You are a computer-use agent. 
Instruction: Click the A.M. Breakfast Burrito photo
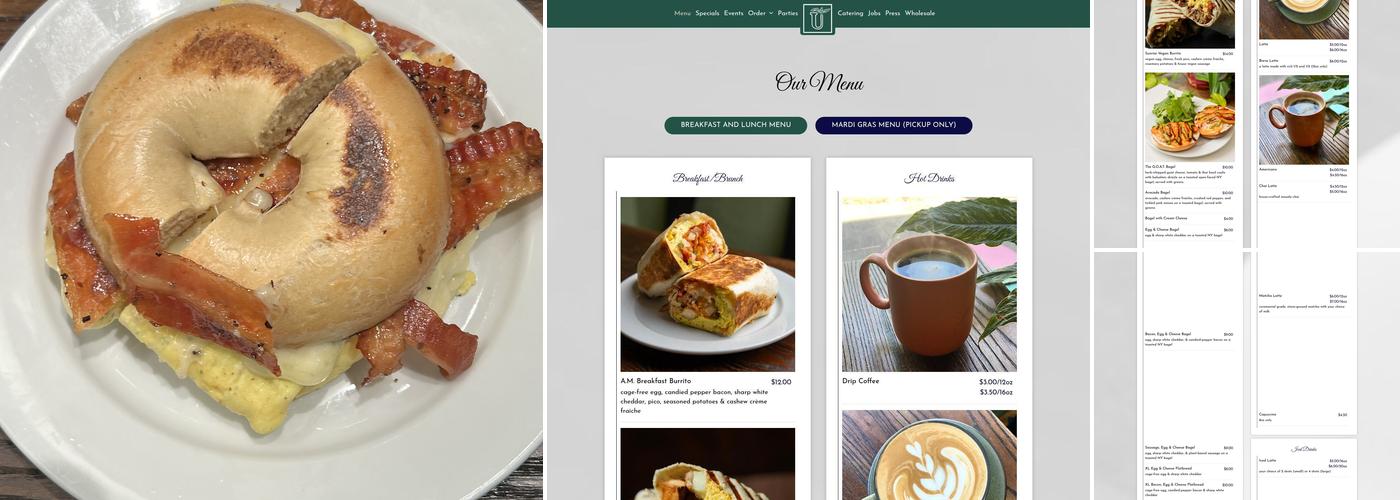pyautogui.click(x=708, y=284)
